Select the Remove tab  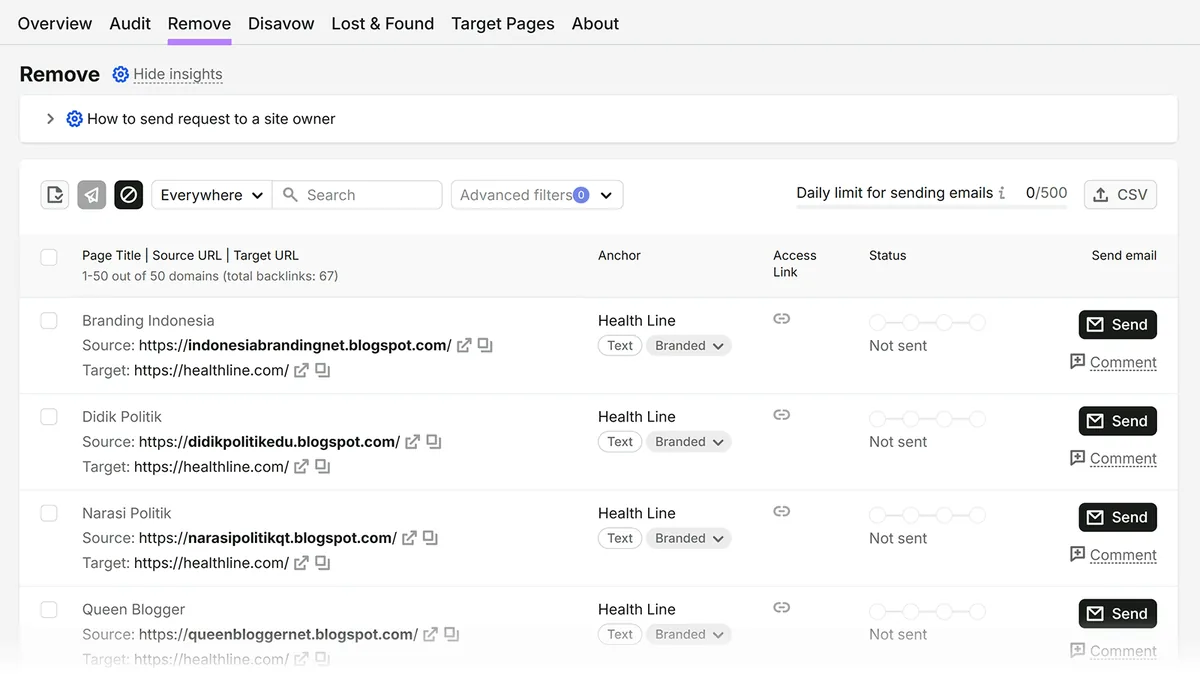[199, 23]
